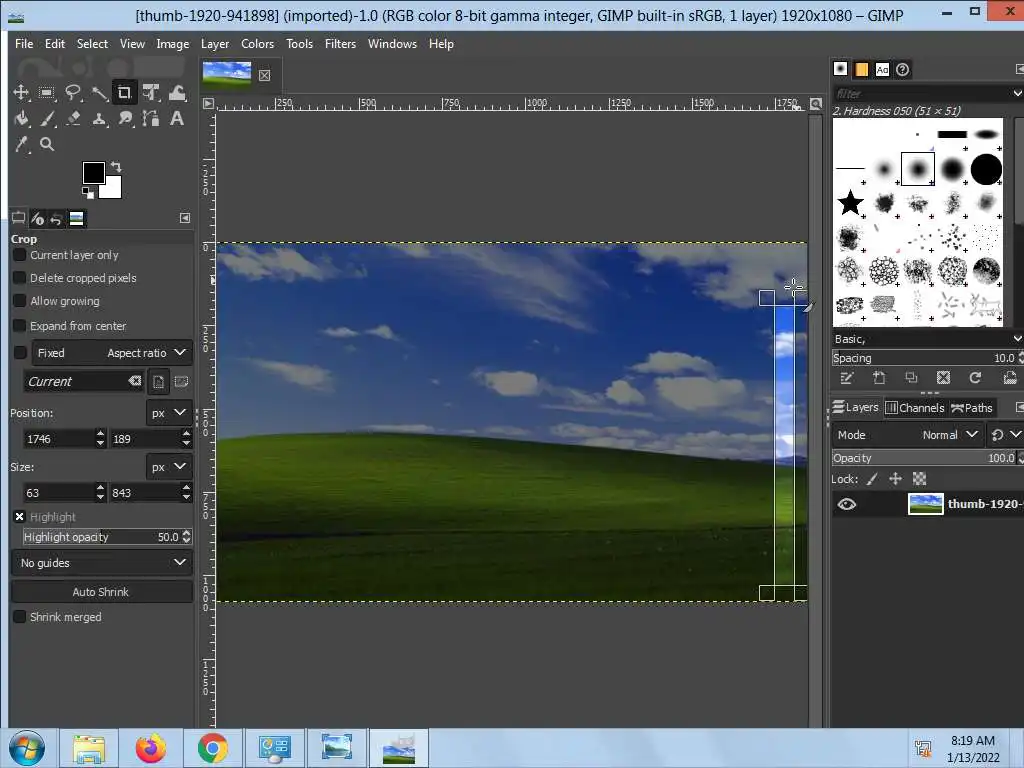Refresh the brushes list
The width and height of the screenshot is (1024, 768).
pos(975,377)
